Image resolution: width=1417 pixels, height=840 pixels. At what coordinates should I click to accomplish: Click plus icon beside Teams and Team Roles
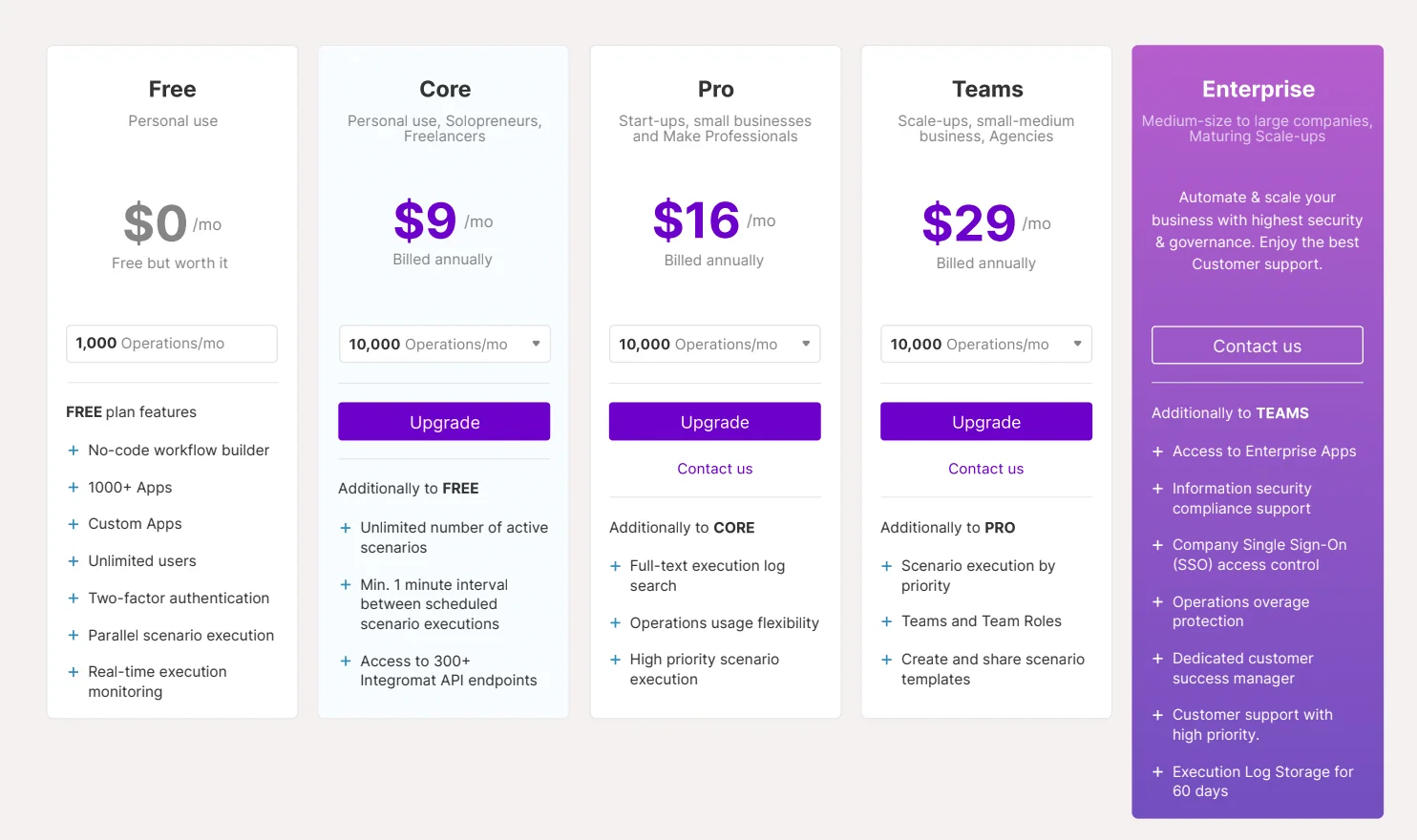pos(887,621)
